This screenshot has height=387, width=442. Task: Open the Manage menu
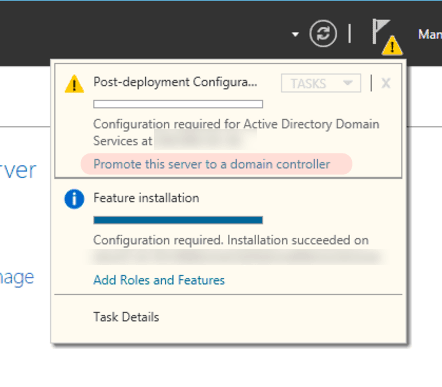pyautogui.click(x=430, y=34)
